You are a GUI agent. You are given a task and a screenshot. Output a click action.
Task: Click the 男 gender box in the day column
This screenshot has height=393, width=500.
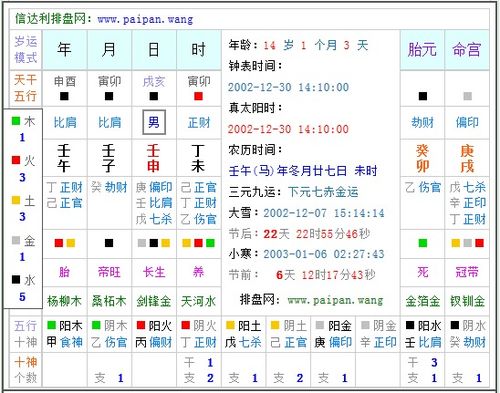[x=154, y=122]
